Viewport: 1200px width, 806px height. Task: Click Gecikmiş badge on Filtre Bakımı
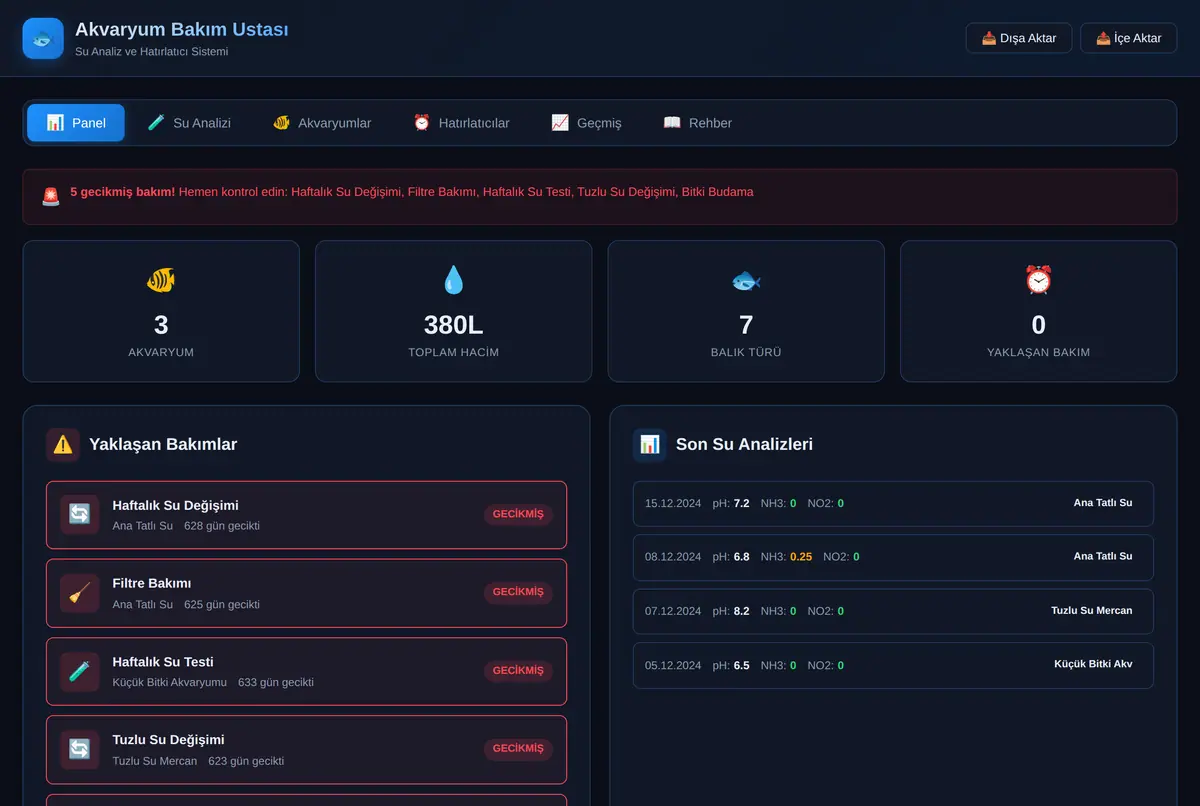(x=518, y=592)
